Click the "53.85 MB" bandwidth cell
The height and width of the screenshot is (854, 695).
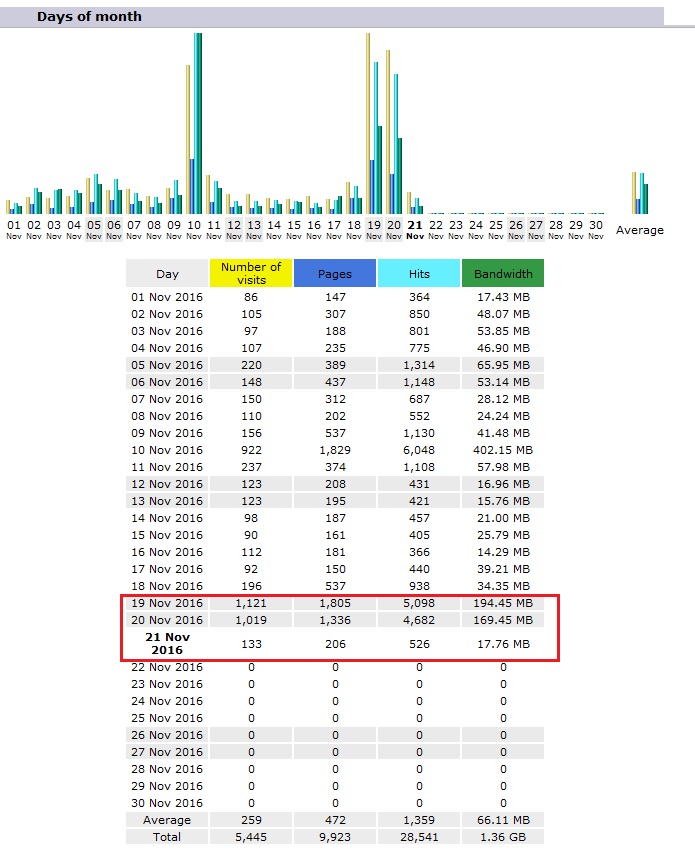tap(503, 331)
